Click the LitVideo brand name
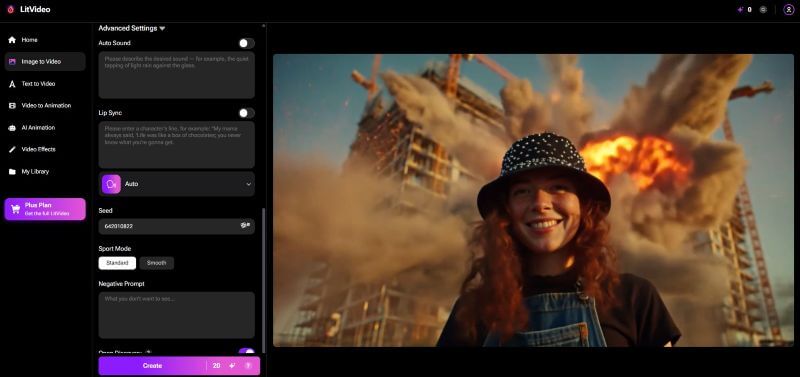 tap(35, 10)
